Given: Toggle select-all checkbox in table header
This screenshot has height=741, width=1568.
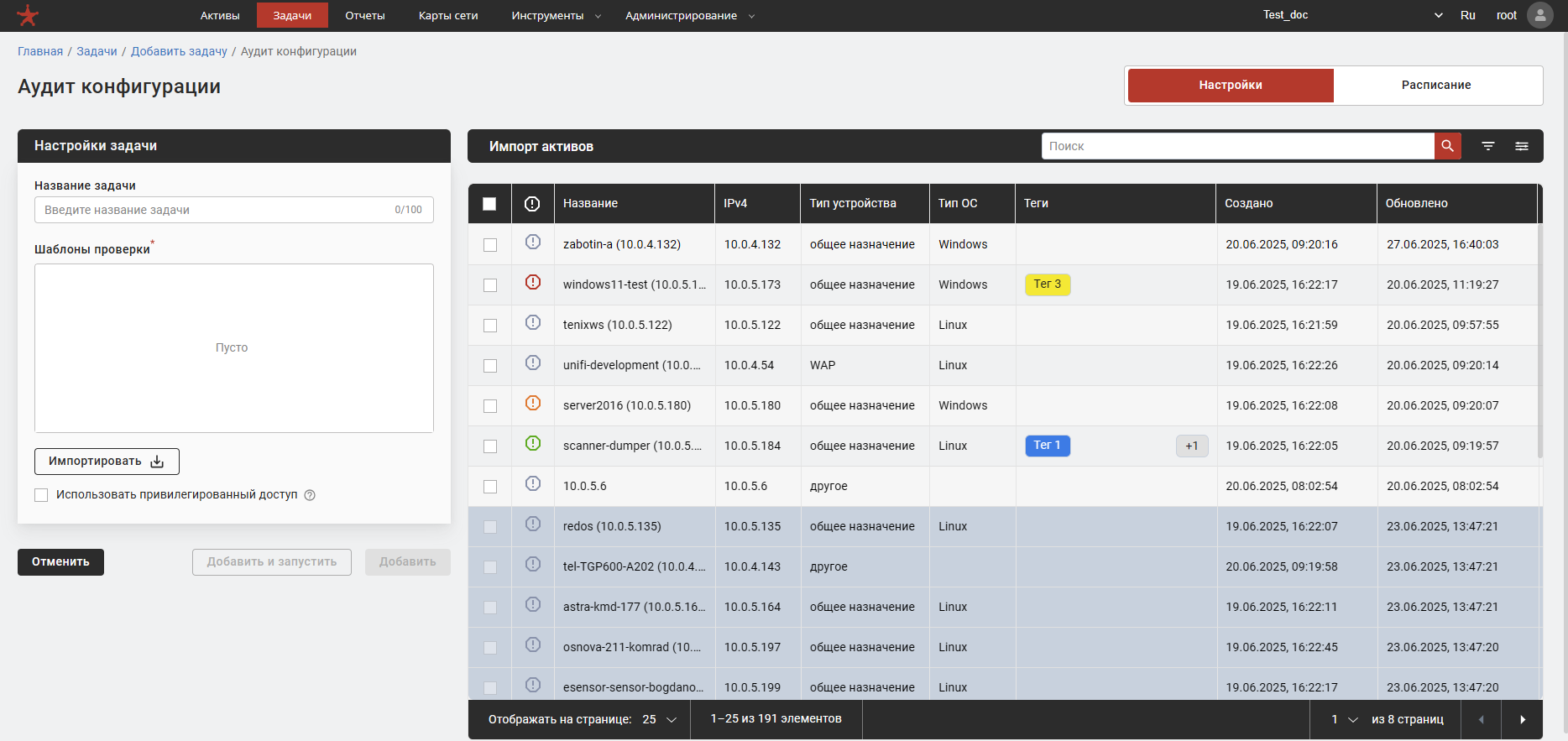Looking at the screenshot, I should [x=489, y=203].
